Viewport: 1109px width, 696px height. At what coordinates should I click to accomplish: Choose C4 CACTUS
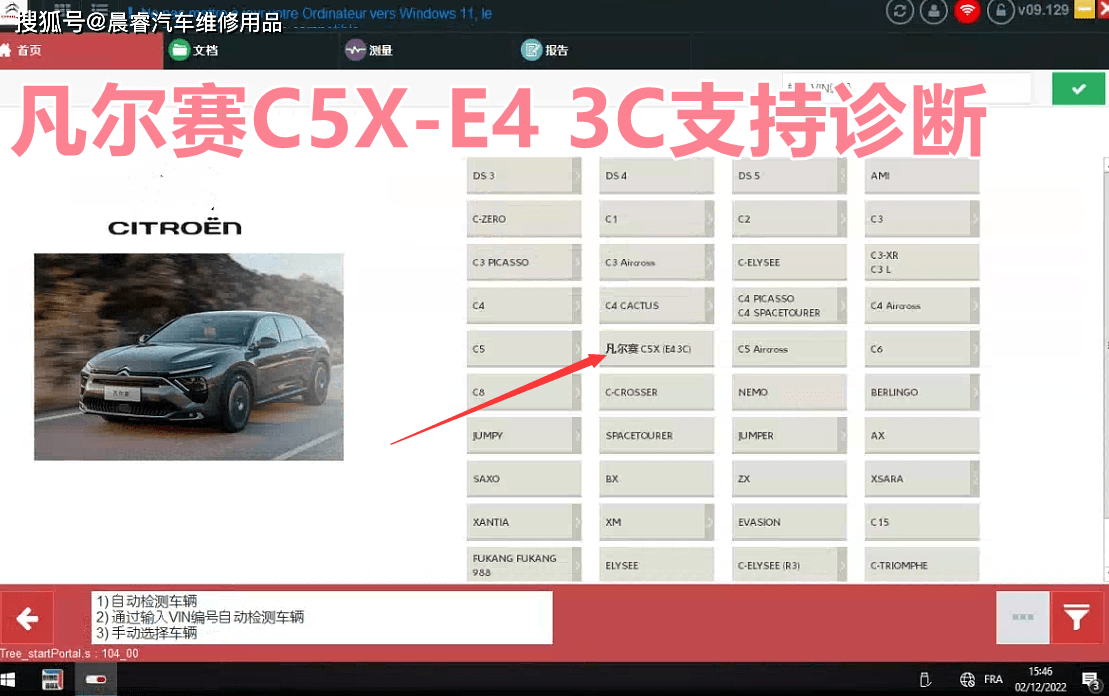tap(656, 306)
